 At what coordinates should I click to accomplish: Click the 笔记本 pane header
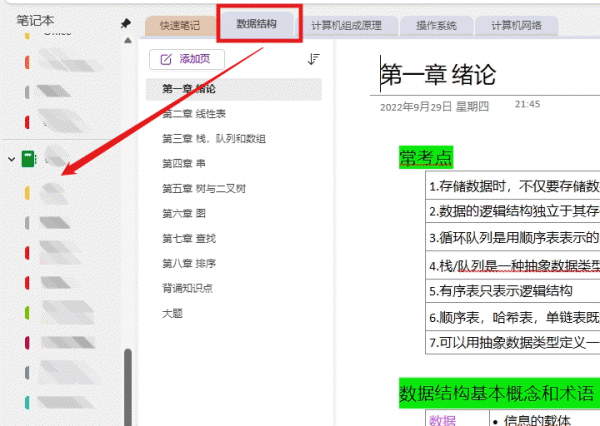tap(35, 21)
